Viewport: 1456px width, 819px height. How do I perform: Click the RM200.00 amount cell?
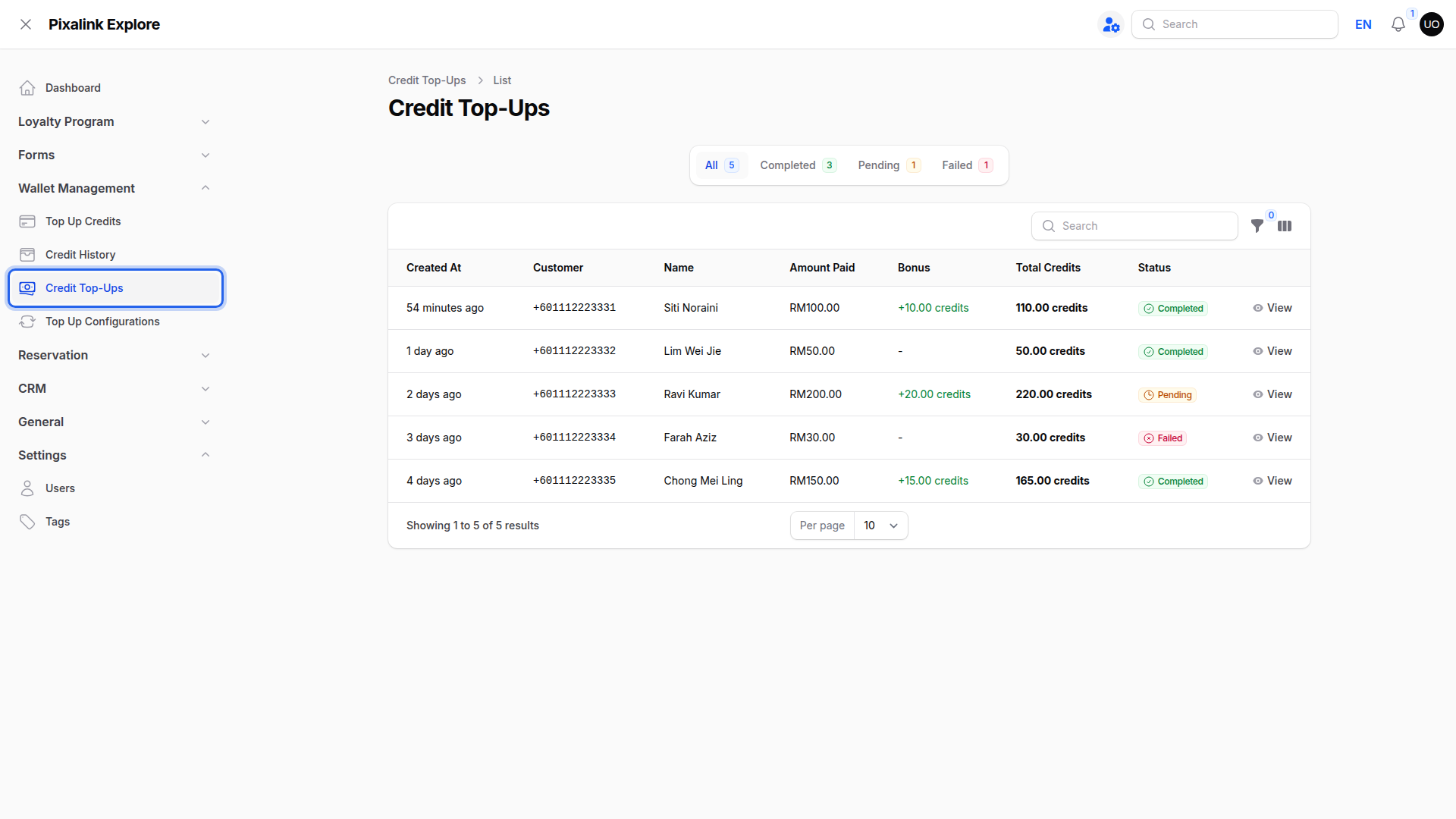tap(815, 394)
